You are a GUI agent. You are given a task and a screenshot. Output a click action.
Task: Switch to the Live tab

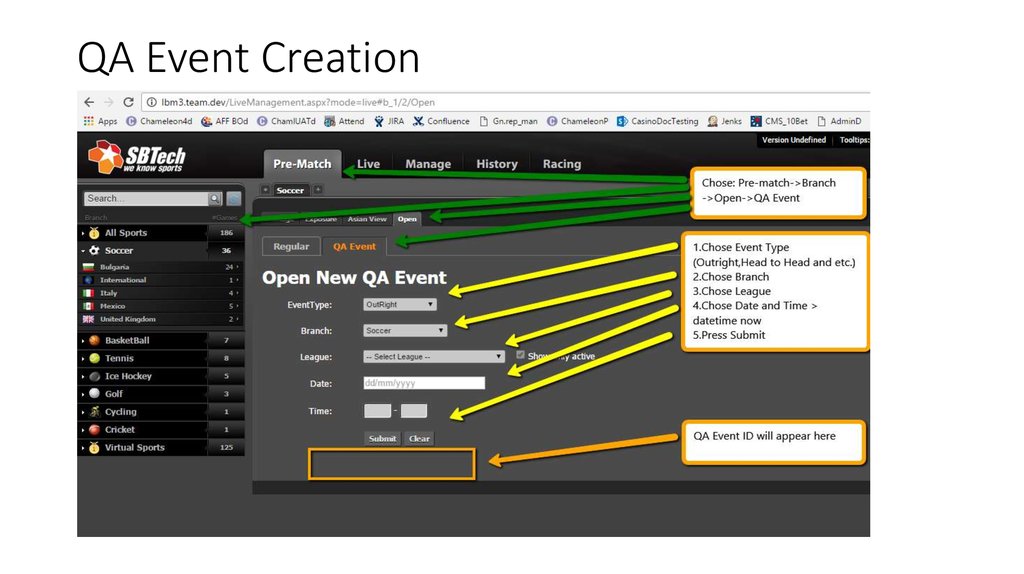(368, 164)
